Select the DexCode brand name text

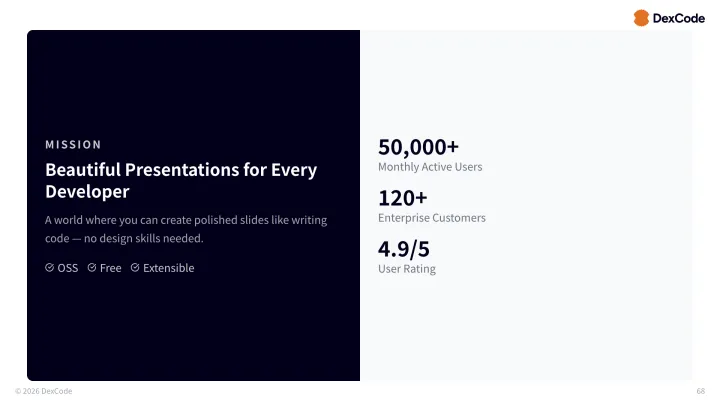[x=679, y=17]
